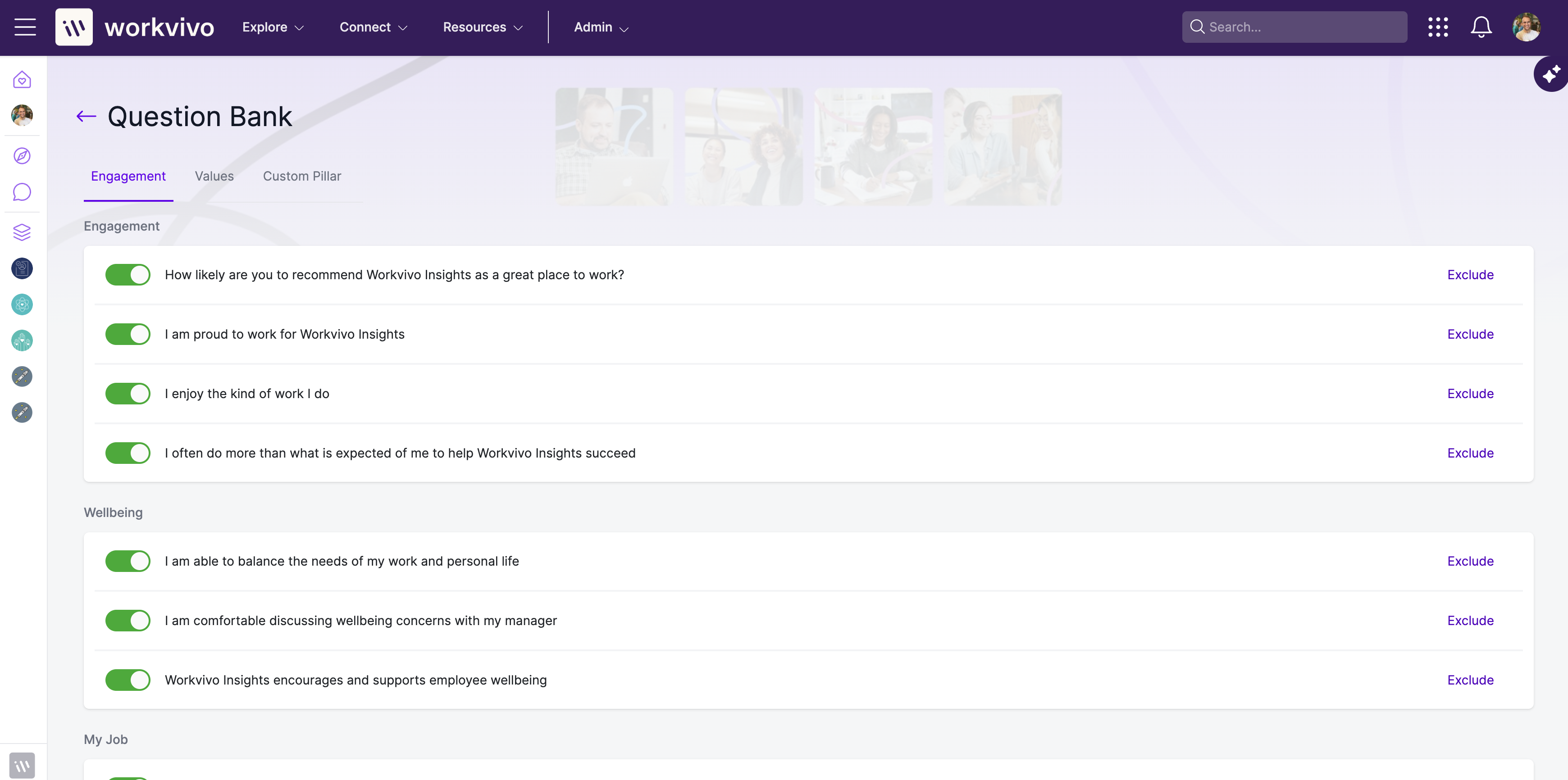Viewport: 1568px width, 780px height.
Task: Click the 'workvivo' wordmark text
Action: pos(160,27)
